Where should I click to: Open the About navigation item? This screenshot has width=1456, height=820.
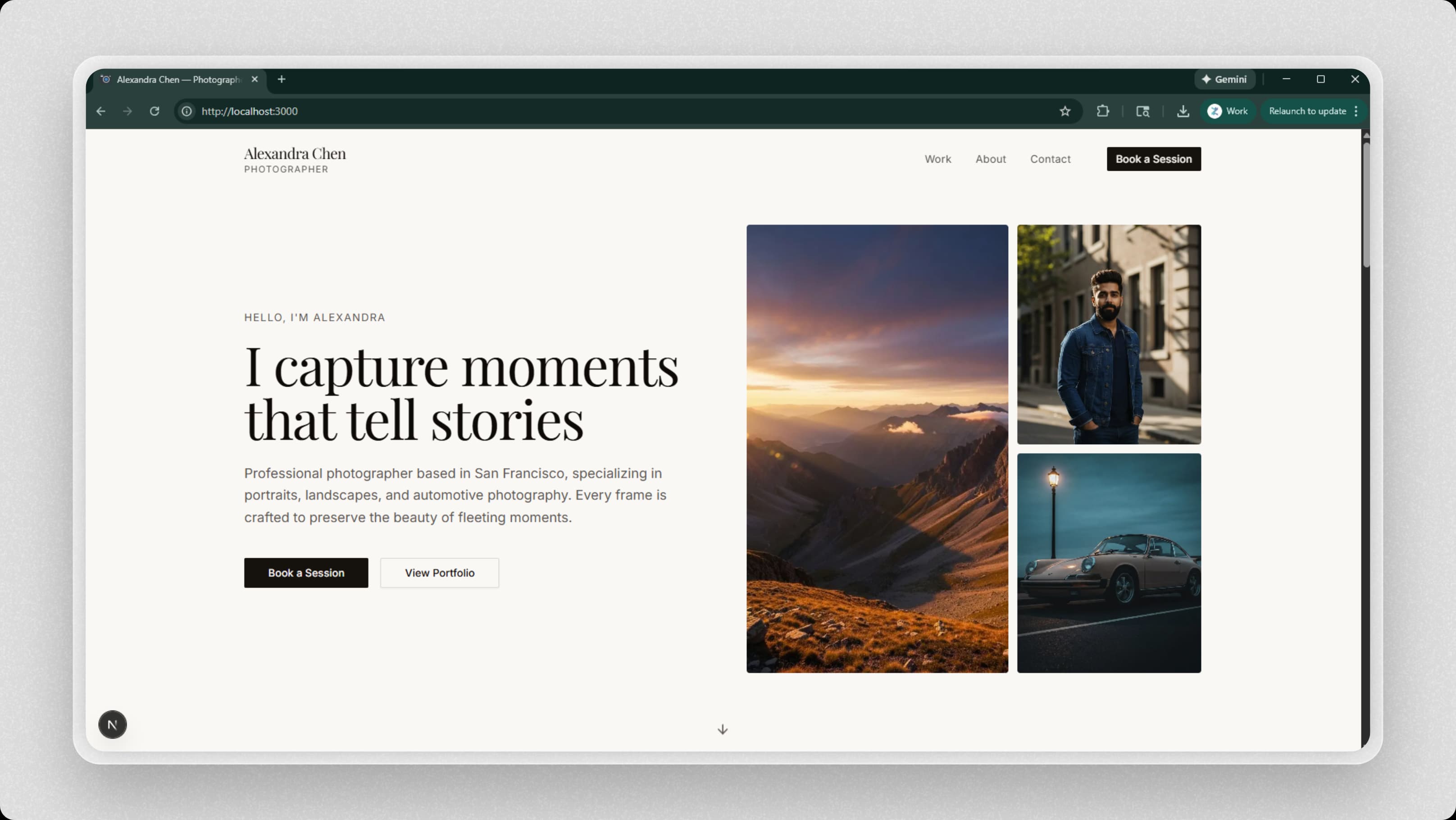point(990,159)
